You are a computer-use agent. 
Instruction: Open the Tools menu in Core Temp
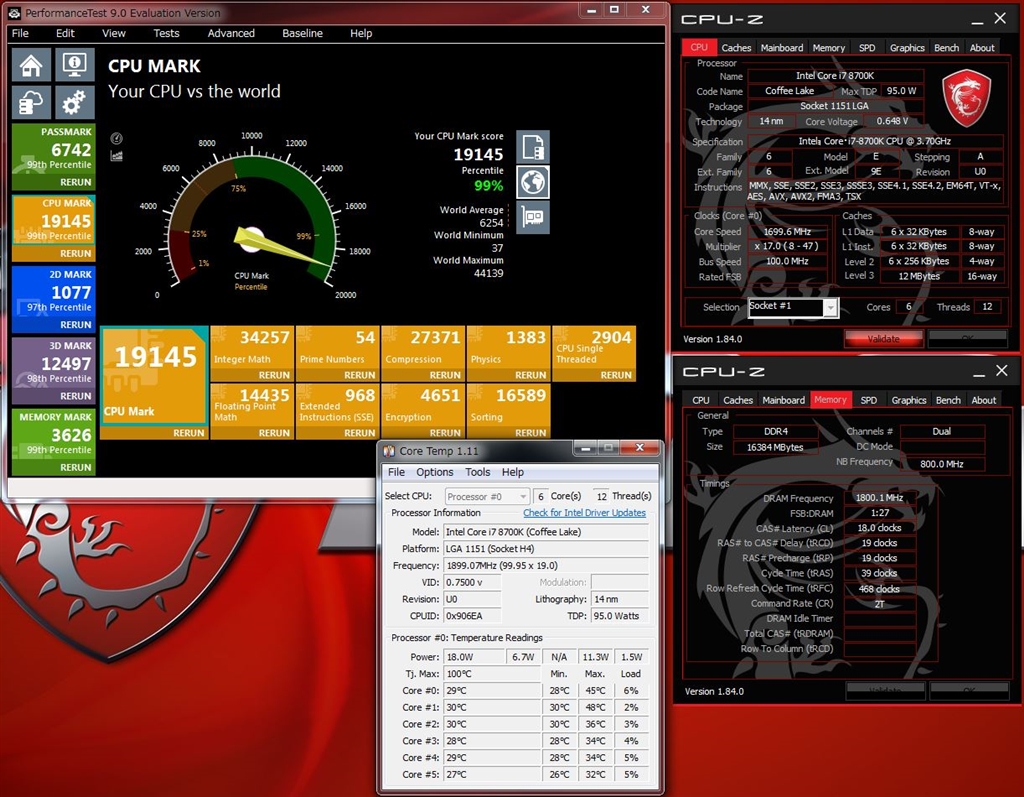point(478,472)
